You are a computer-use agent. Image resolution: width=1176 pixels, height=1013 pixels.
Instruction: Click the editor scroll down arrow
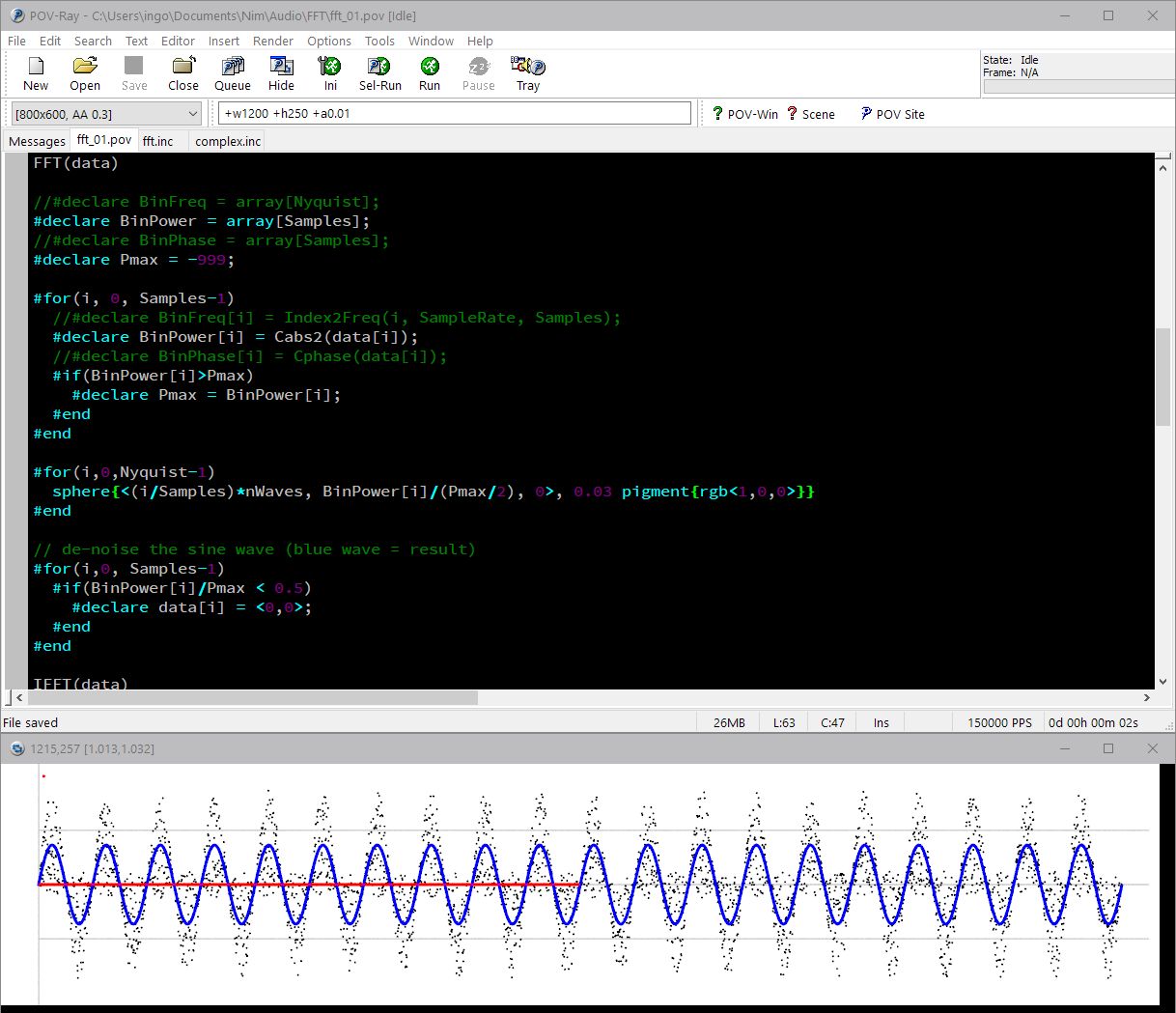1163,681
